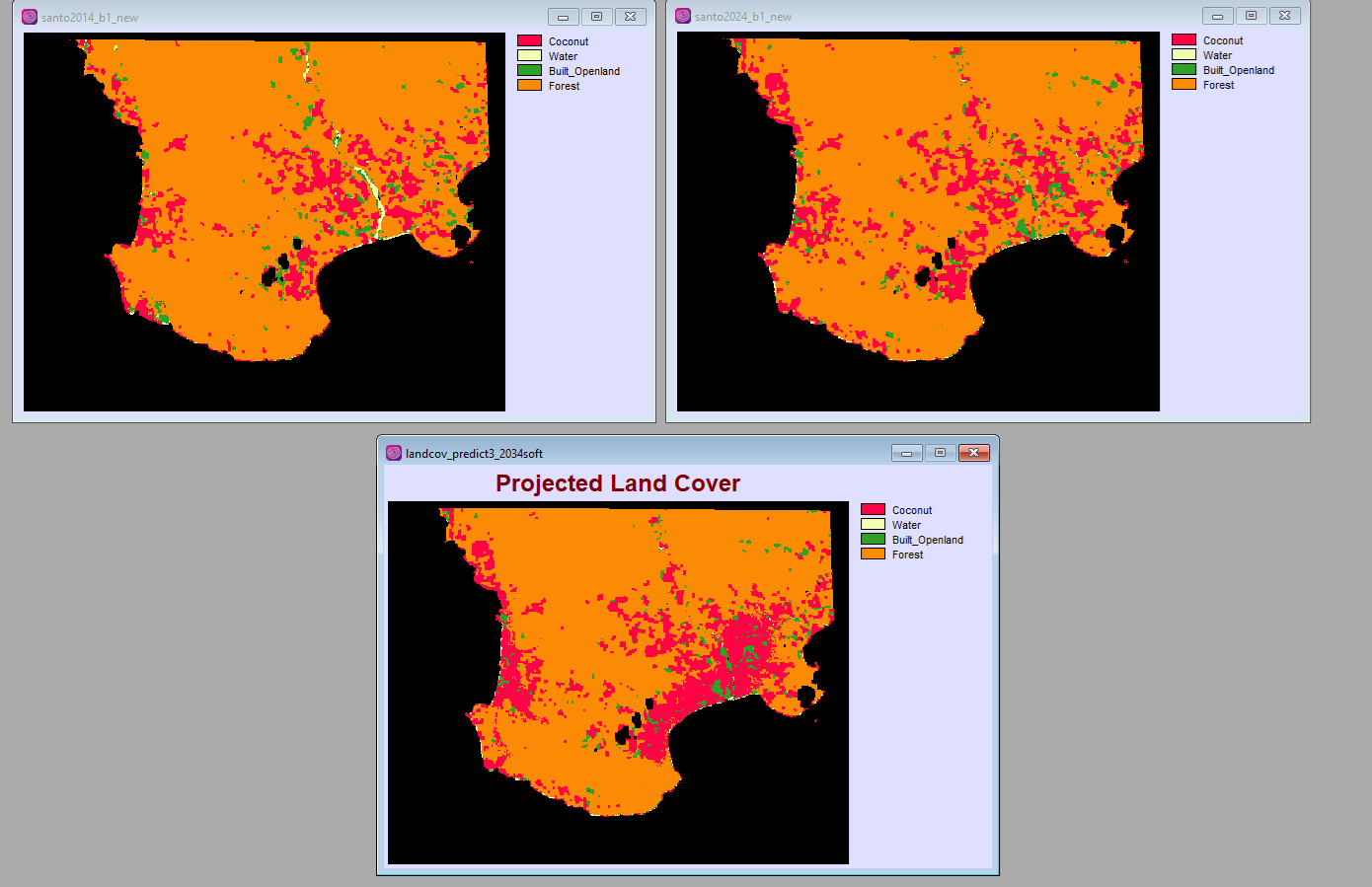The image size is (1372, 887).
Task: Click the santo2014_b1_new title bar text
Action: [x=90, y=18]
